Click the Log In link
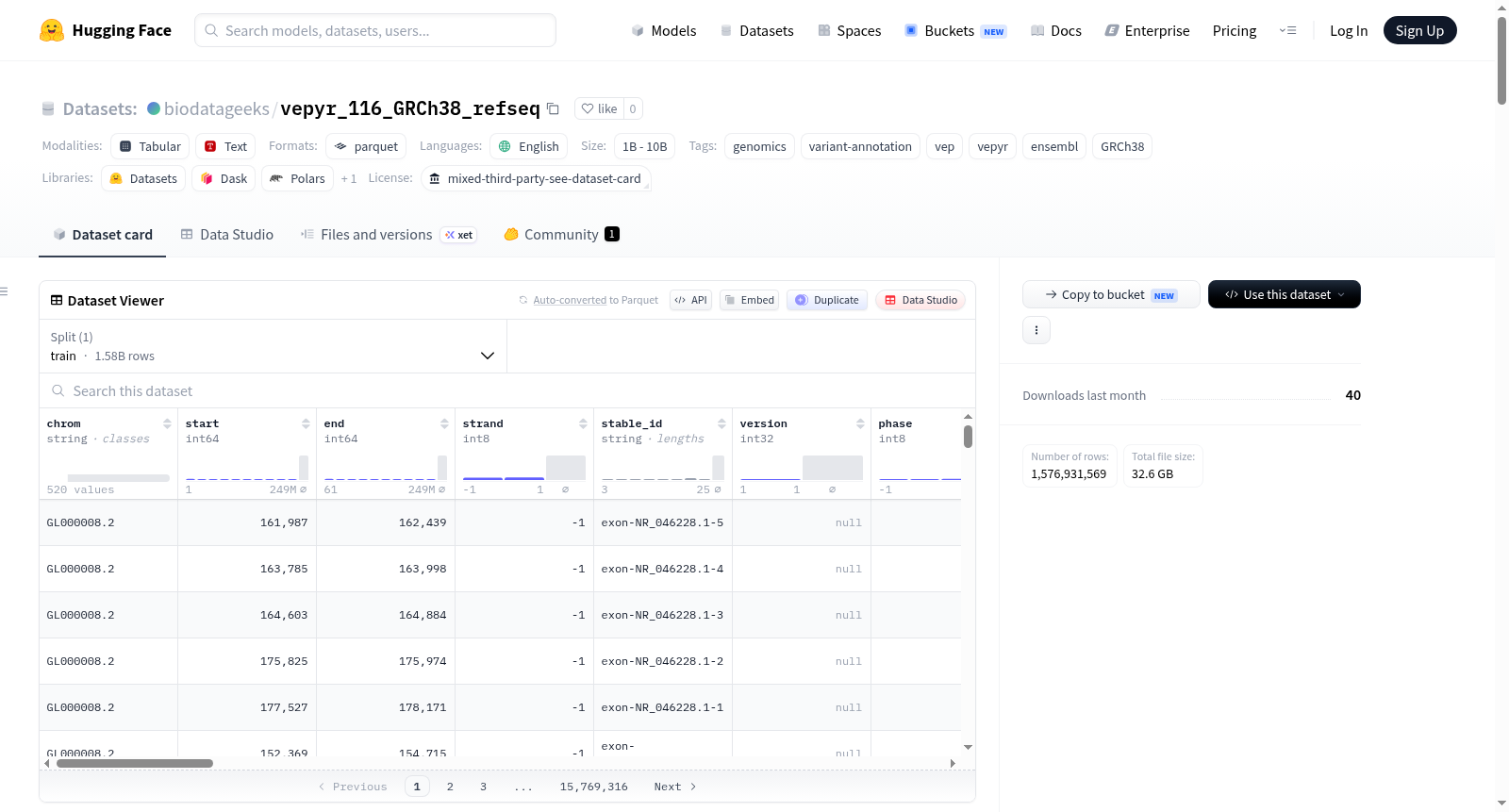The image size is (1509, 812). (1349, 30)
